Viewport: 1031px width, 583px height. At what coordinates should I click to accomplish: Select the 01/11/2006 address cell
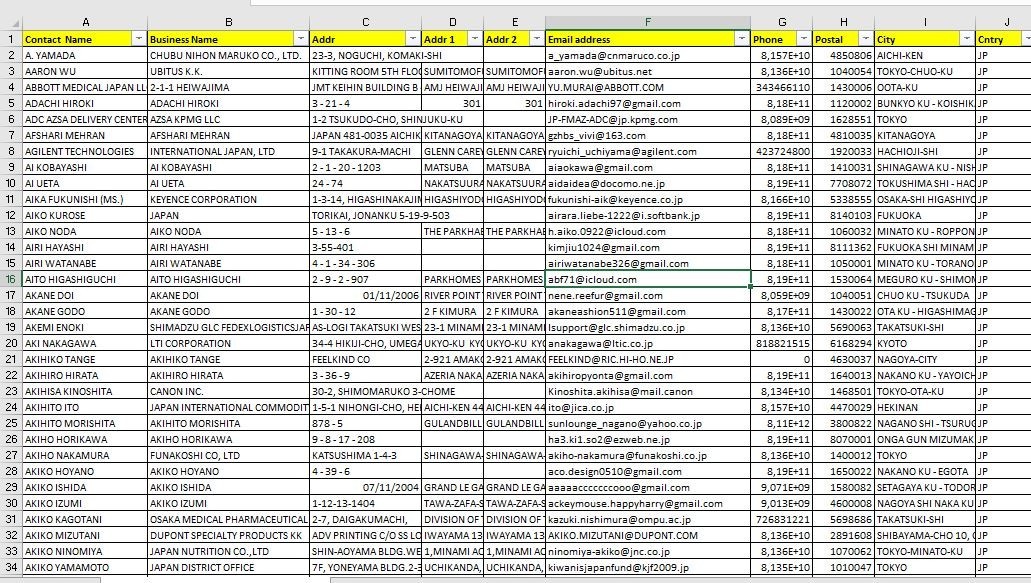365,295
